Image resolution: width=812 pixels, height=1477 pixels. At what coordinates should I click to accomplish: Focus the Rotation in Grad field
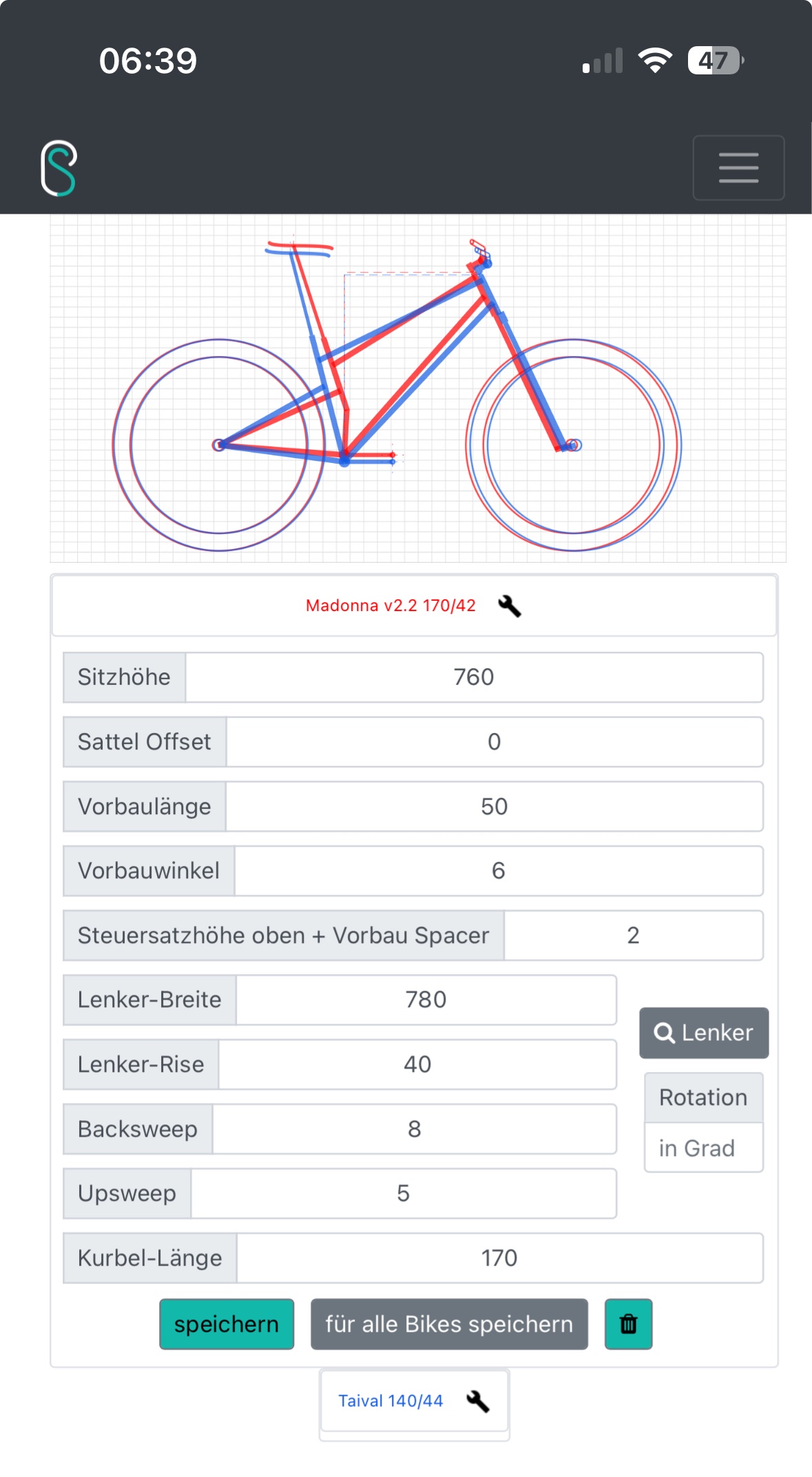[703, 1148]
